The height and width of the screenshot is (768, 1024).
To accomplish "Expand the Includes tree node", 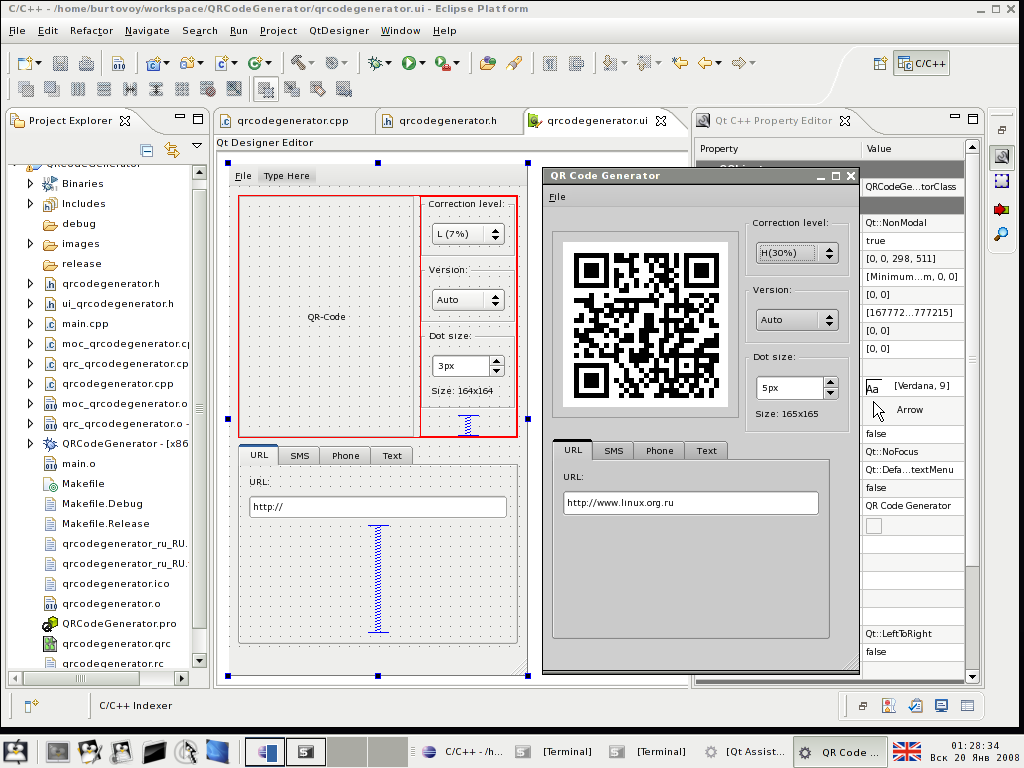I will pos(30,204).
